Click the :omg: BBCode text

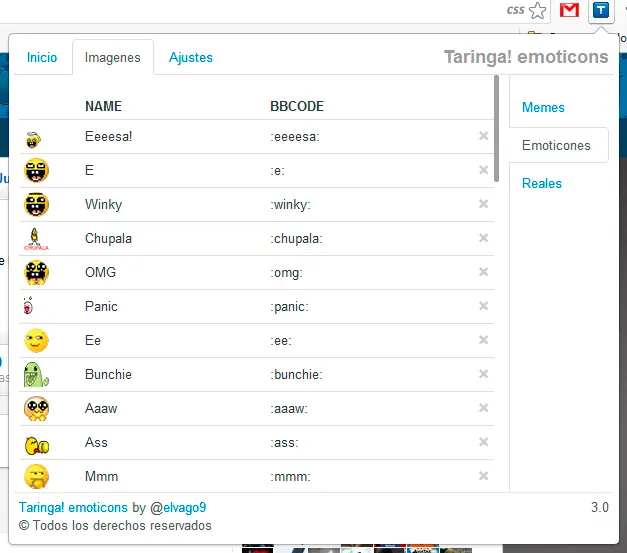coord(286,273)
